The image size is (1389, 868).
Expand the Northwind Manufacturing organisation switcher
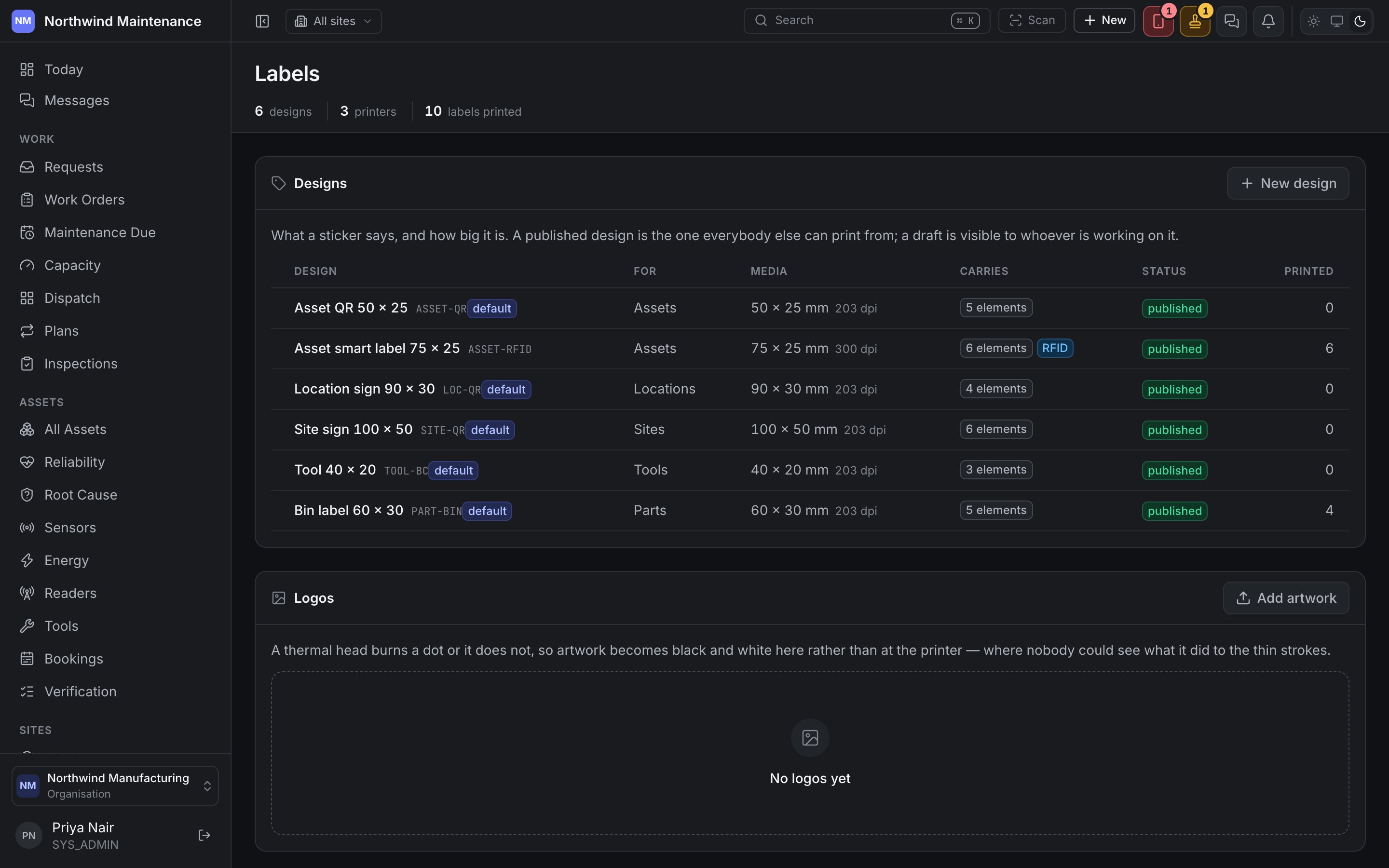pos(115,786)
